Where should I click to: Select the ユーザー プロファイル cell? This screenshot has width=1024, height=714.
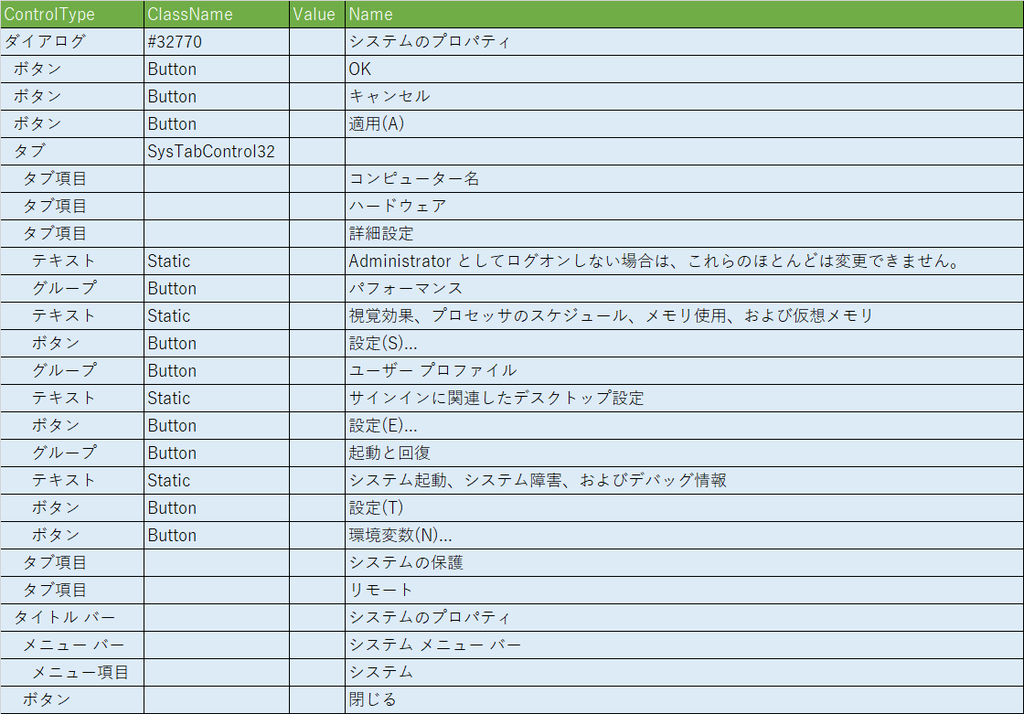click(x=684, y=371)
